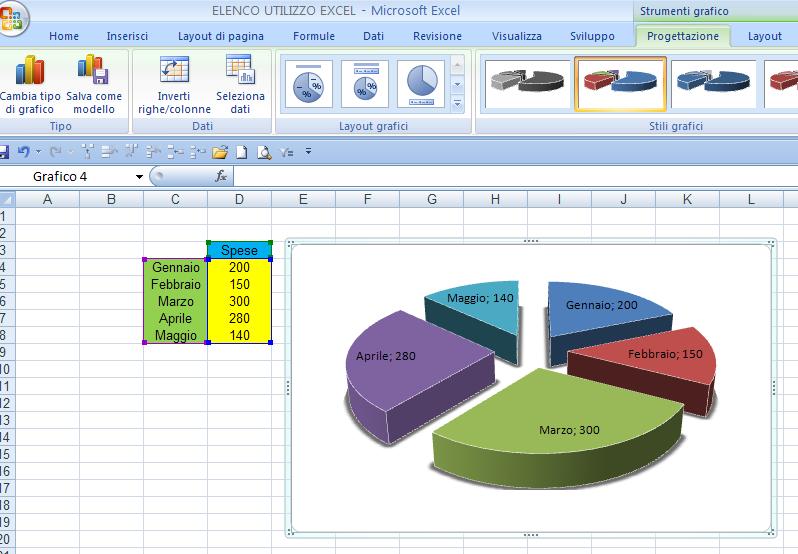The image size is (798, 554).
Task: Click the Office button logo
Action: coord(12,19)
